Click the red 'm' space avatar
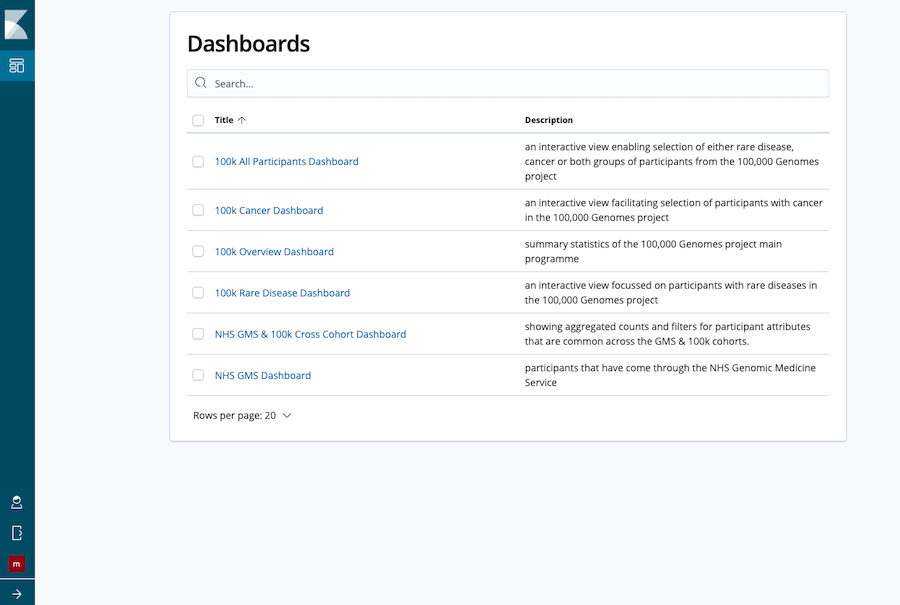 pyautogui.click(x=17, y=564)
